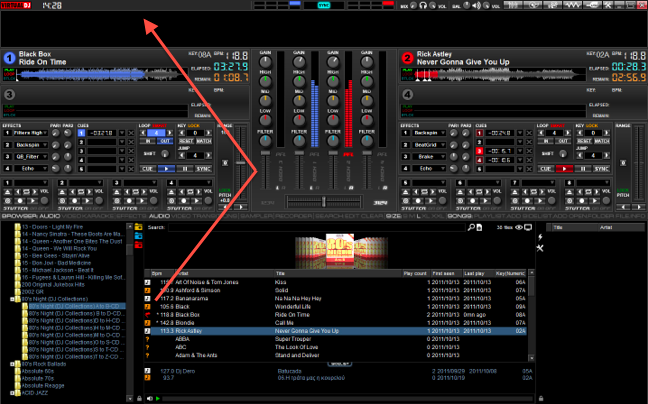Image resolution: width=648 pixels, height=404 pixels.
Task: Expand the ACID JAZZ folder
Action: (x=12, y=393)
